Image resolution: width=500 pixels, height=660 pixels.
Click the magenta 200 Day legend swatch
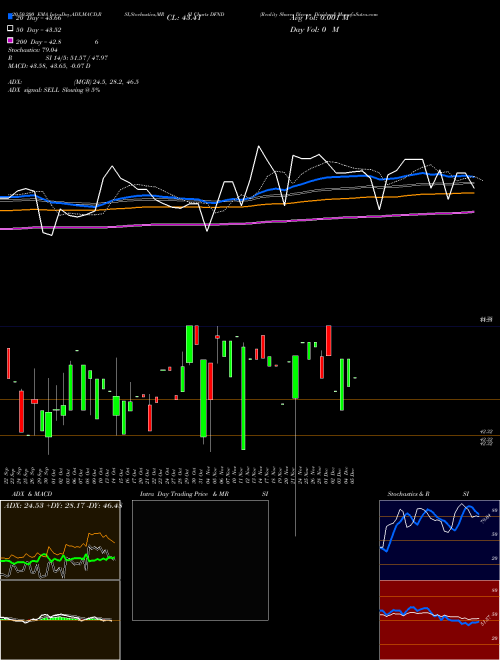click(10, 40)
